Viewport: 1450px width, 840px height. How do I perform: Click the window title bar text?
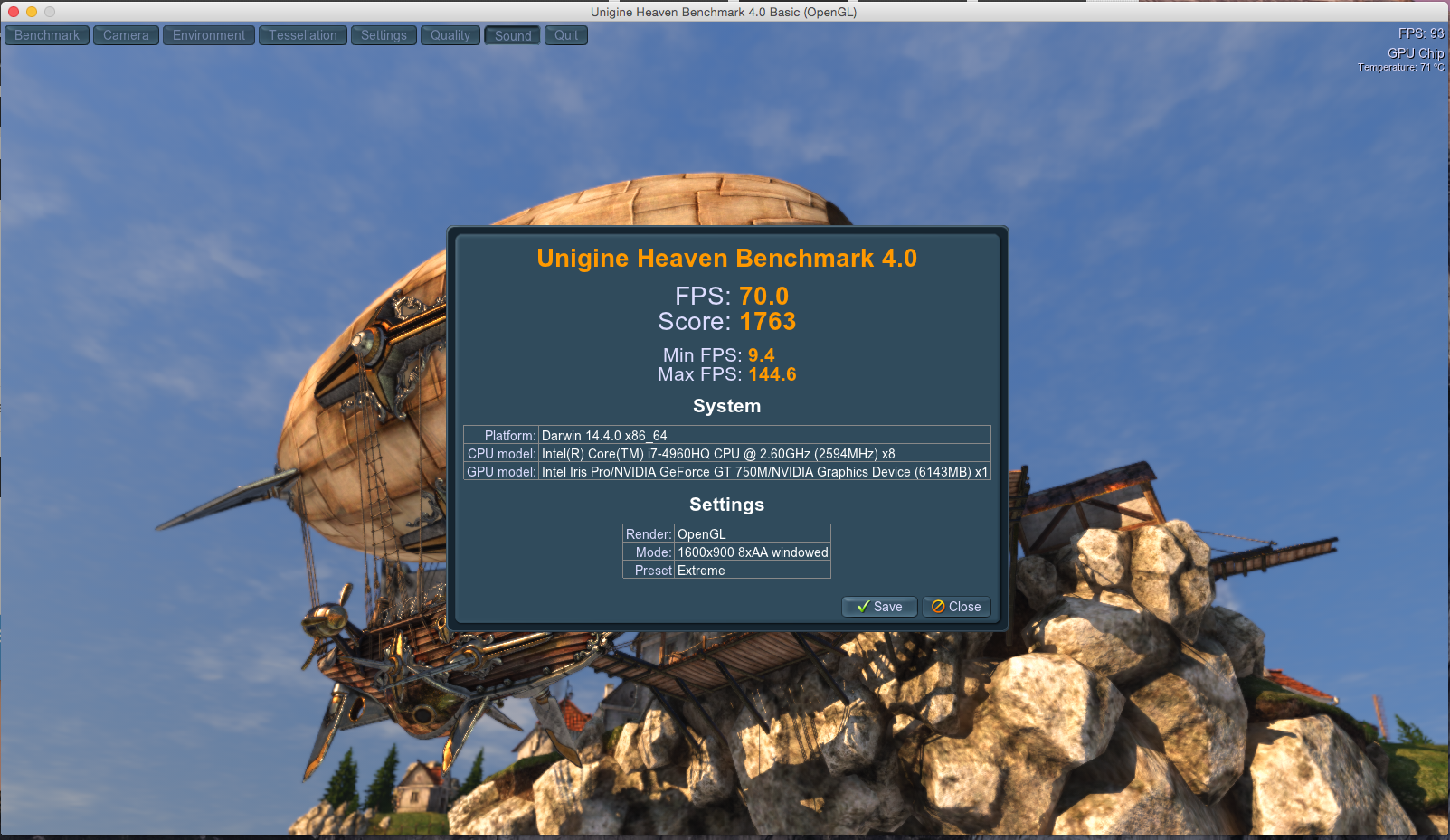[x=724, y=12]
